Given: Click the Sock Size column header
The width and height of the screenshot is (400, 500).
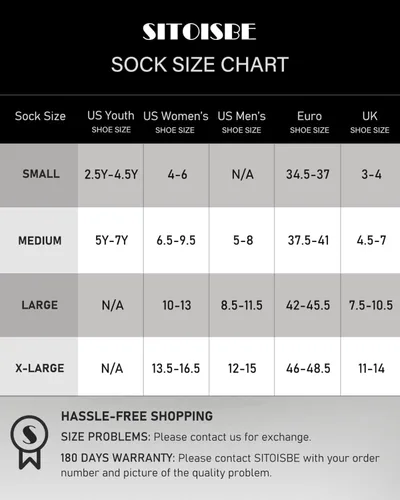Looking at the screenshot, I should (40, 116).
